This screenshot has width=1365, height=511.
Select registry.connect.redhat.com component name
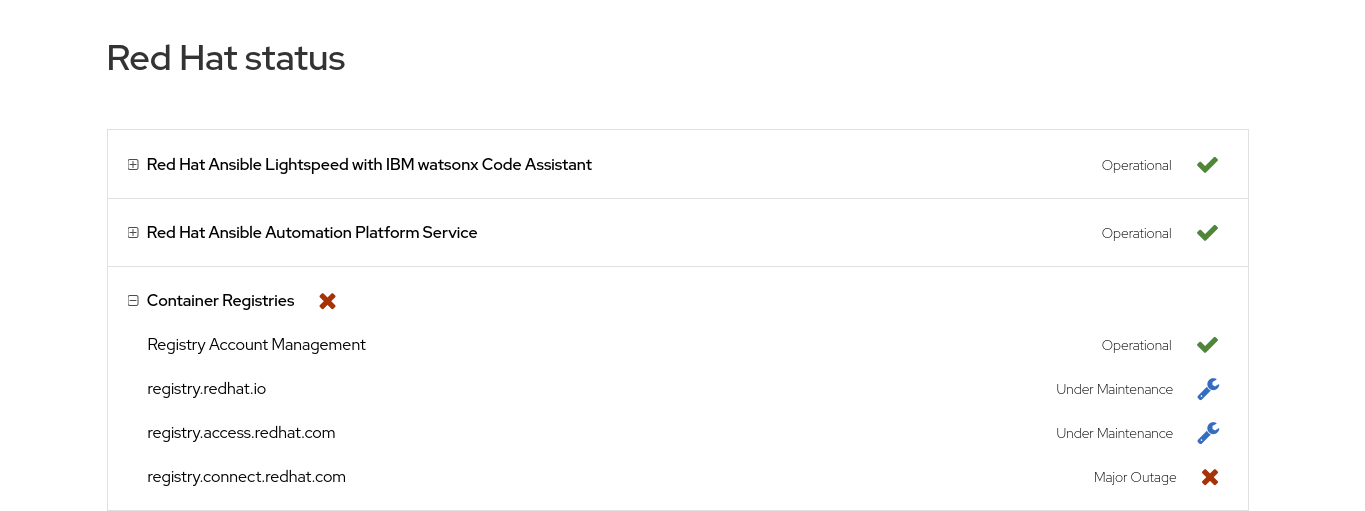coord(246,477)
